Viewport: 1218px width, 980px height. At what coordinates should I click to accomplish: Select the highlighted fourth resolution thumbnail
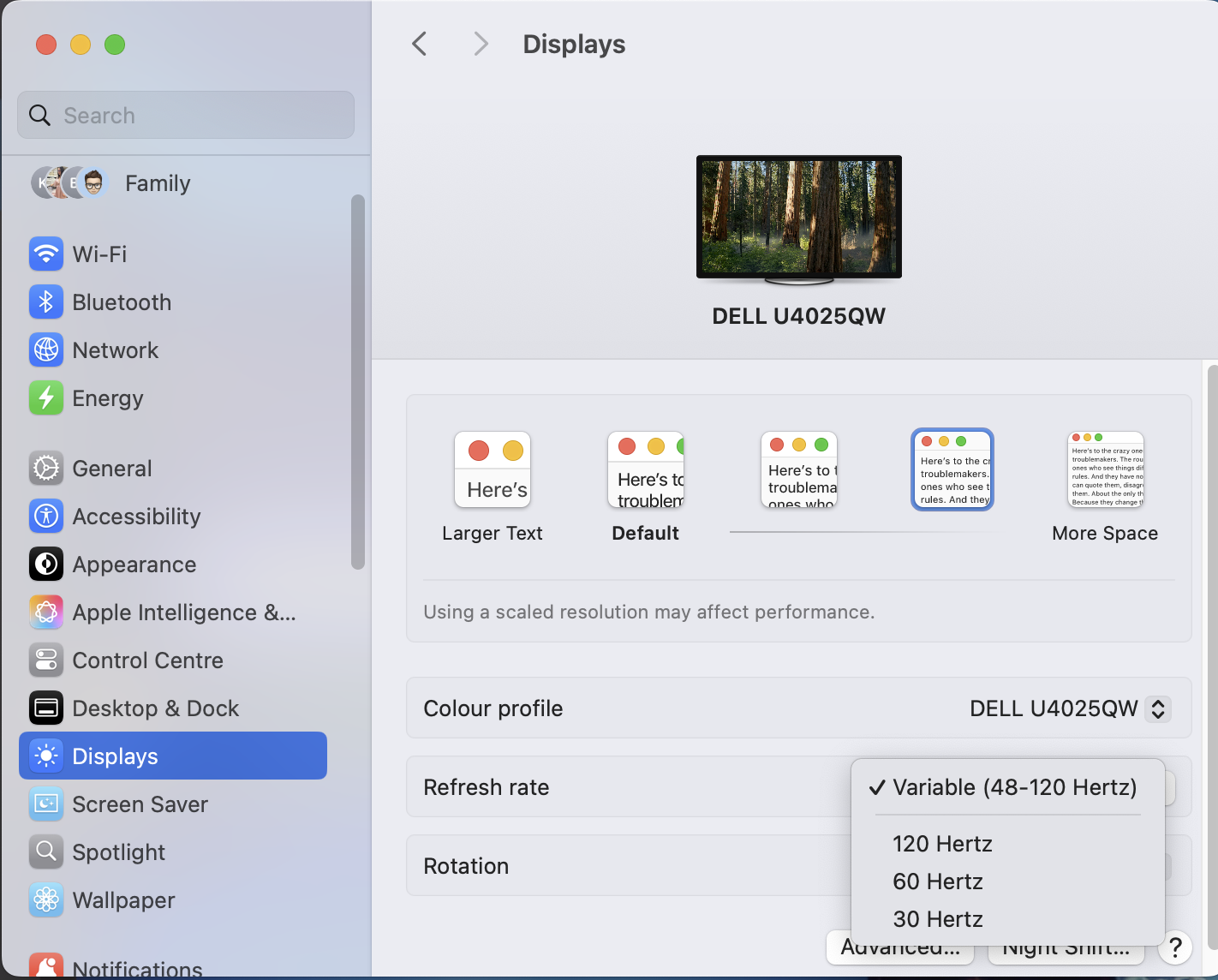pyautogui.click(x=952, y=469)
